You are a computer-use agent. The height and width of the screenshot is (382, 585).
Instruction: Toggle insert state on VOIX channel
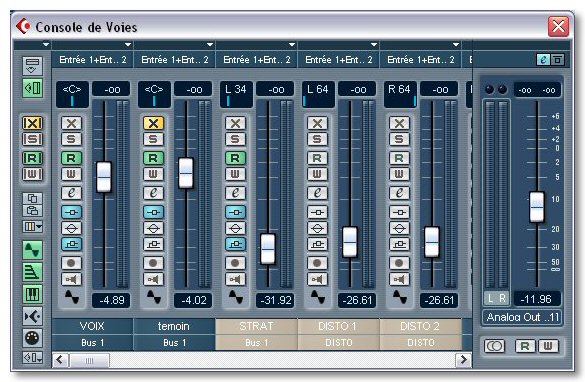pos(71,212)
